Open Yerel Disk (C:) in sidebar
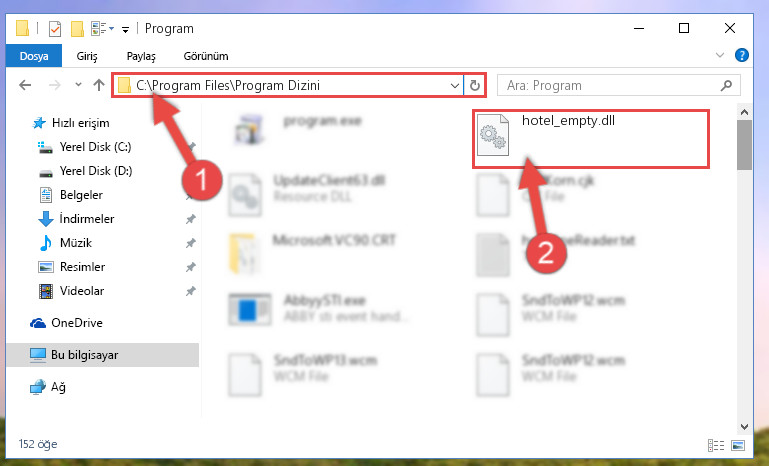Screen dimensions: 769x466 point(95,147)
